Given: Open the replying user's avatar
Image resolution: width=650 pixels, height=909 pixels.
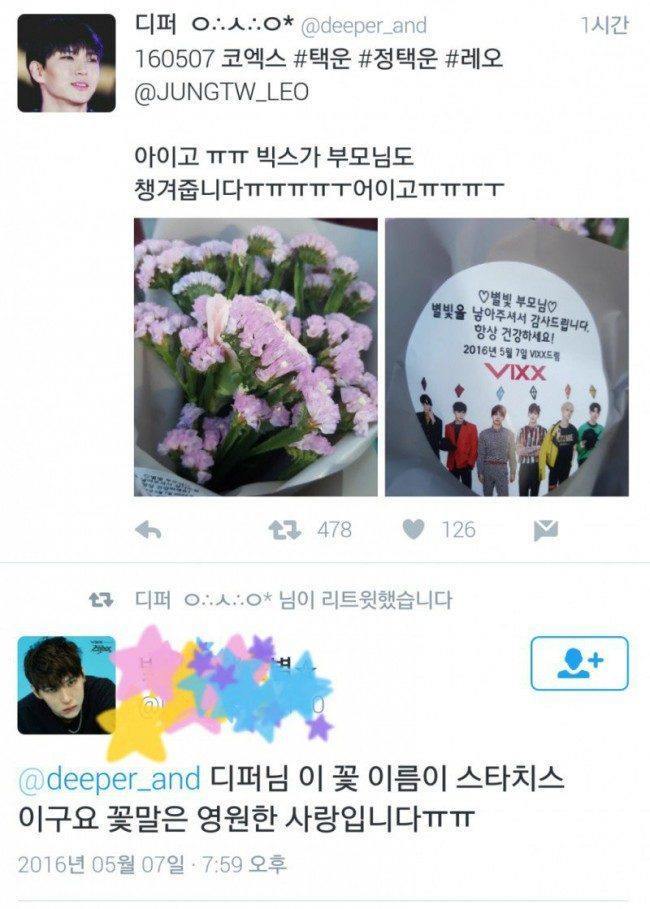Looking at the screenshot, I should (x=66, y=685).
